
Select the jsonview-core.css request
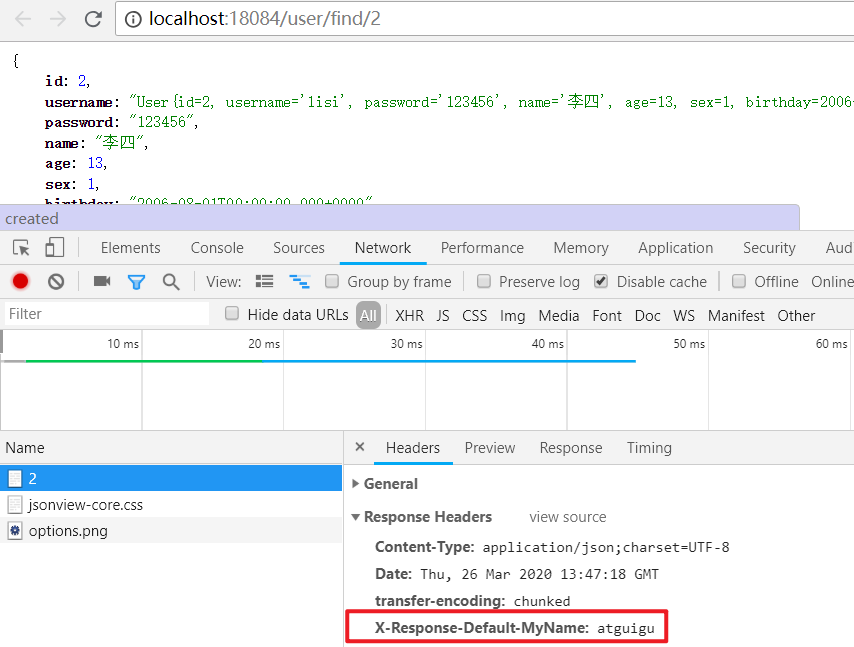(85, 505)
